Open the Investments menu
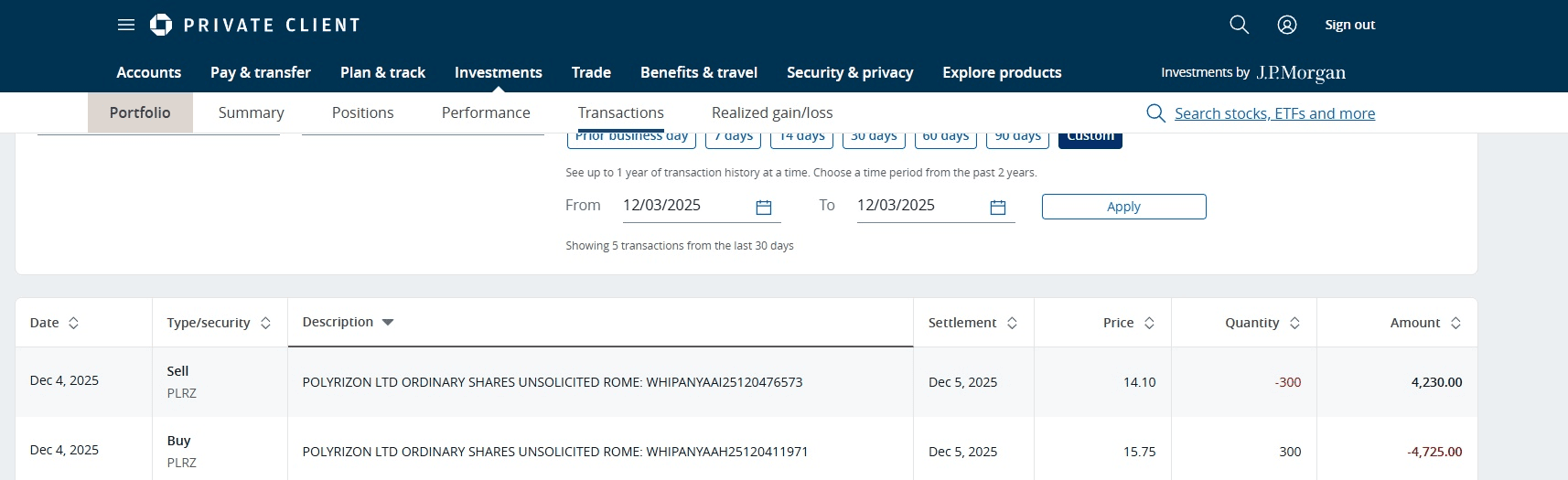 498,72
